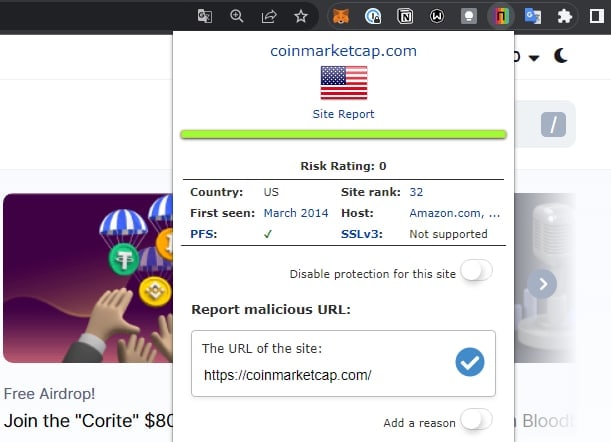Click the PFS label link
Image resolution: width=611 pixels, height=442 pixels.
click(203, 234)
